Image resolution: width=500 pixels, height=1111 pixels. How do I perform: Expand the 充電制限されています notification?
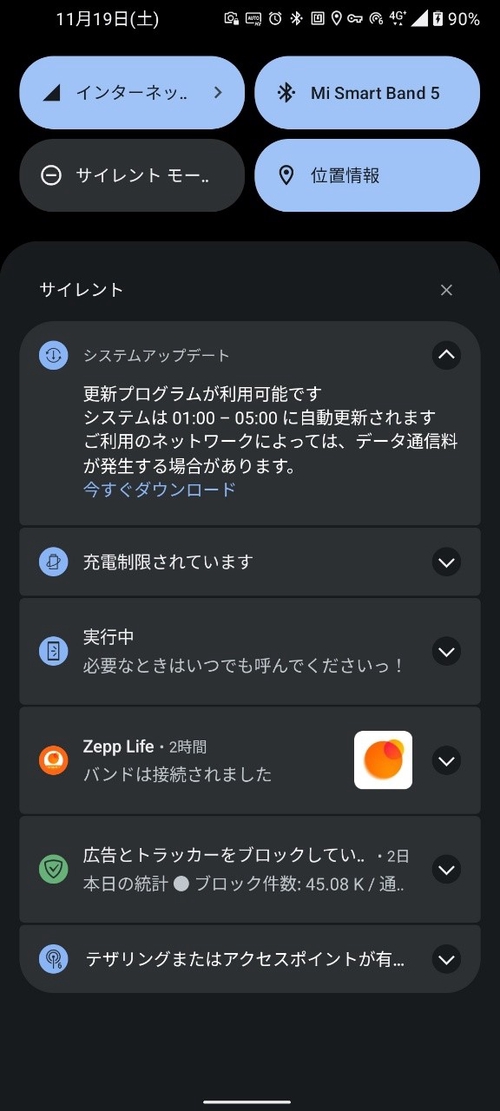[446, 563]
